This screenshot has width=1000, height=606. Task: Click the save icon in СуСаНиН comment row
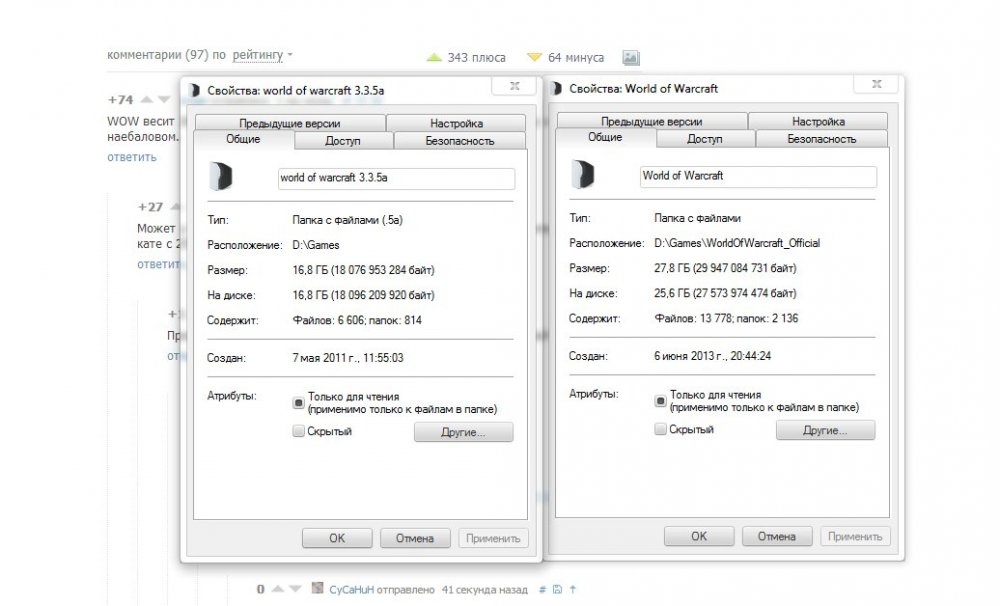557,589
